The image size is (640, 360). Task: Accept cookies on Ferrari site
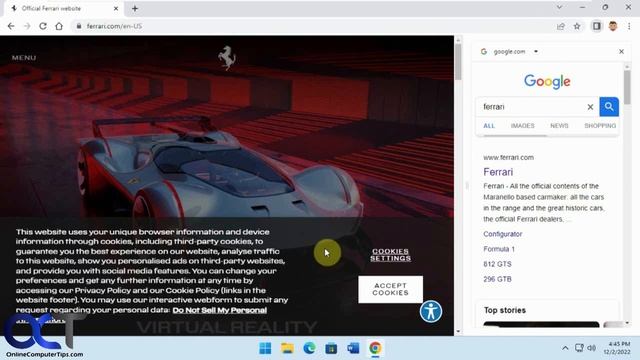pos(391,289)
